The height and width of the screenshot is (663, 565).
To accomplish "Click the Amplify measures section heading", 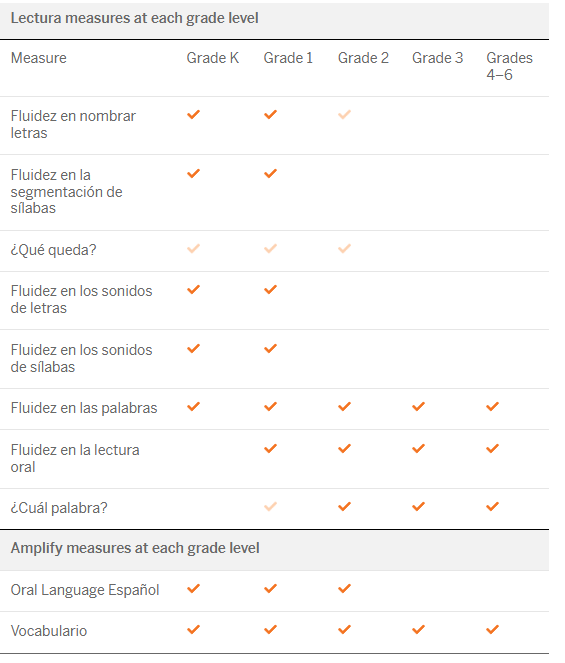I will (135, 548).
